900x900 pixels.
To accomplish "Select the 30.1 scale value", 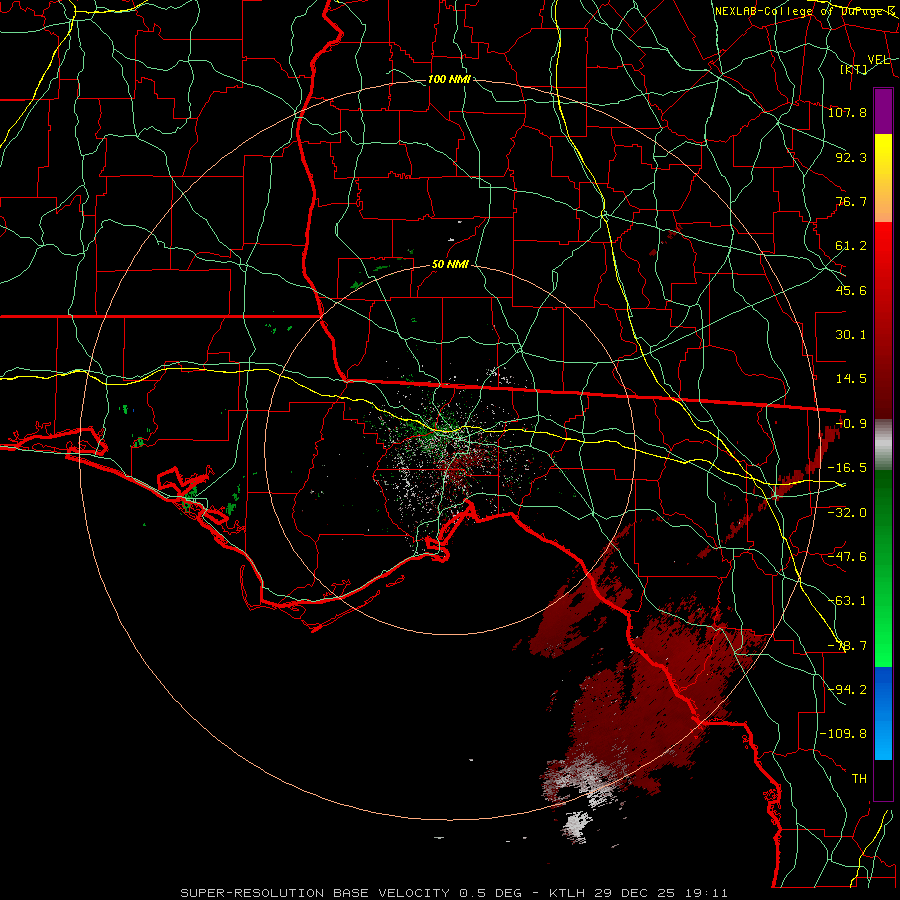I will (x=851, y=335).
